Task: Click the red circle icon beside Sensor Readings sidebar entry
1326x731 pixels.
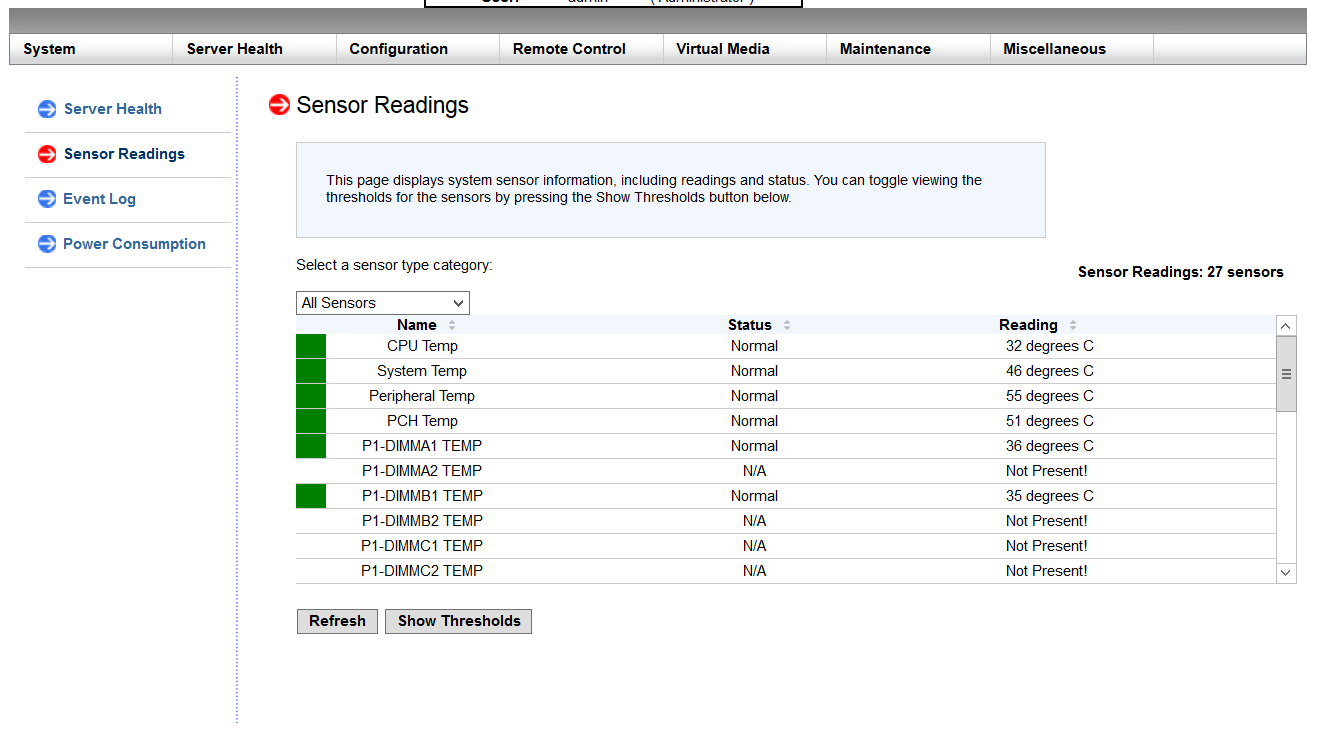Action: pyautogui.click(x=46, y=154)
